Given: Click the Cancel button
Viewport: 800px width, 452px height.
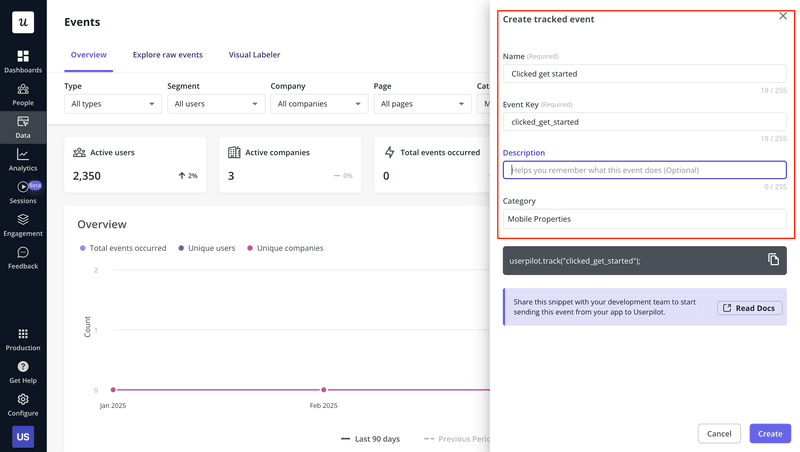Looking at the screenshot, I should (719, 433).
